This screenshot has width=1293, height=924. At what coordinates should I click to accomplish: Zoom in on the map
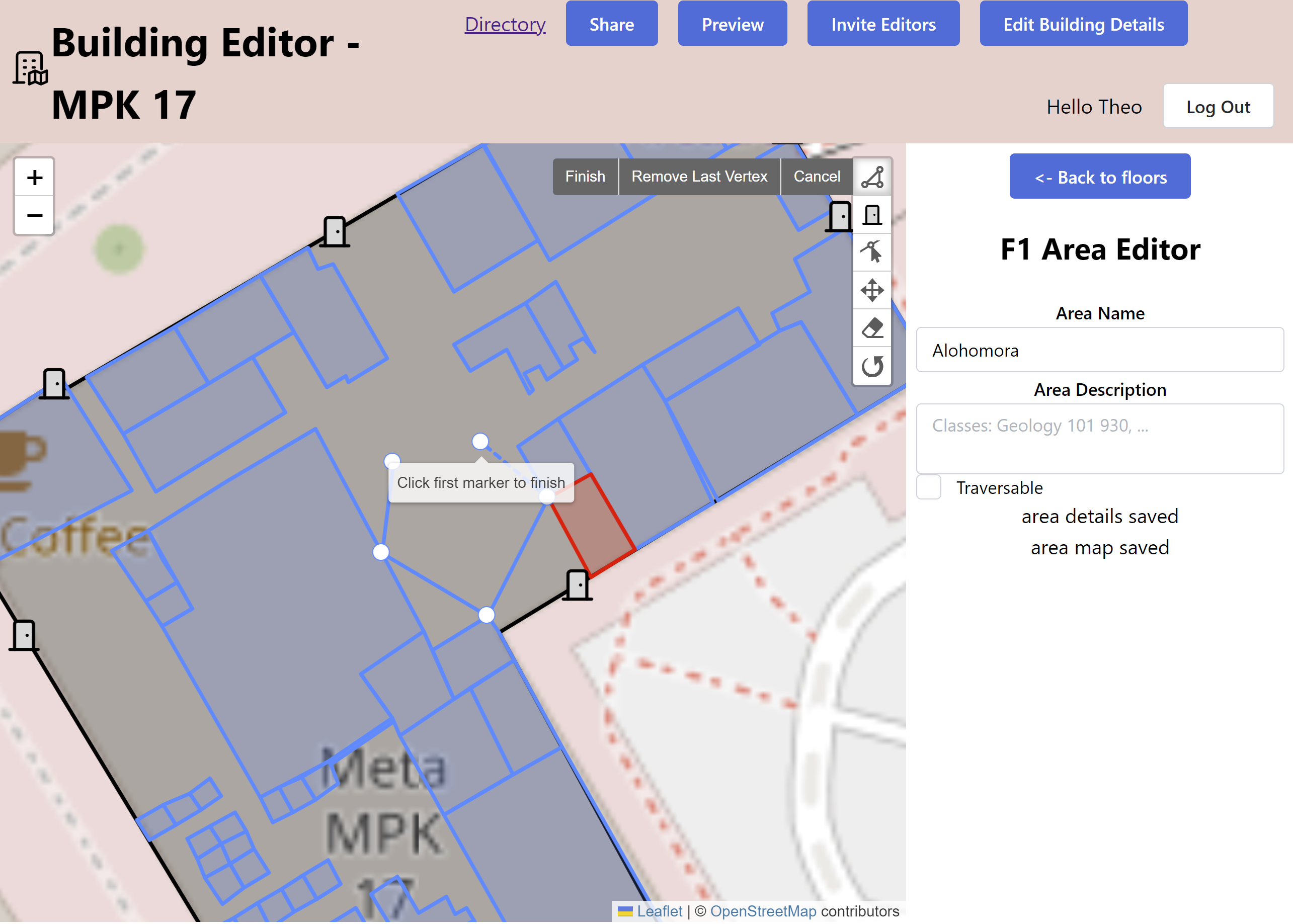tap(35, 178)
